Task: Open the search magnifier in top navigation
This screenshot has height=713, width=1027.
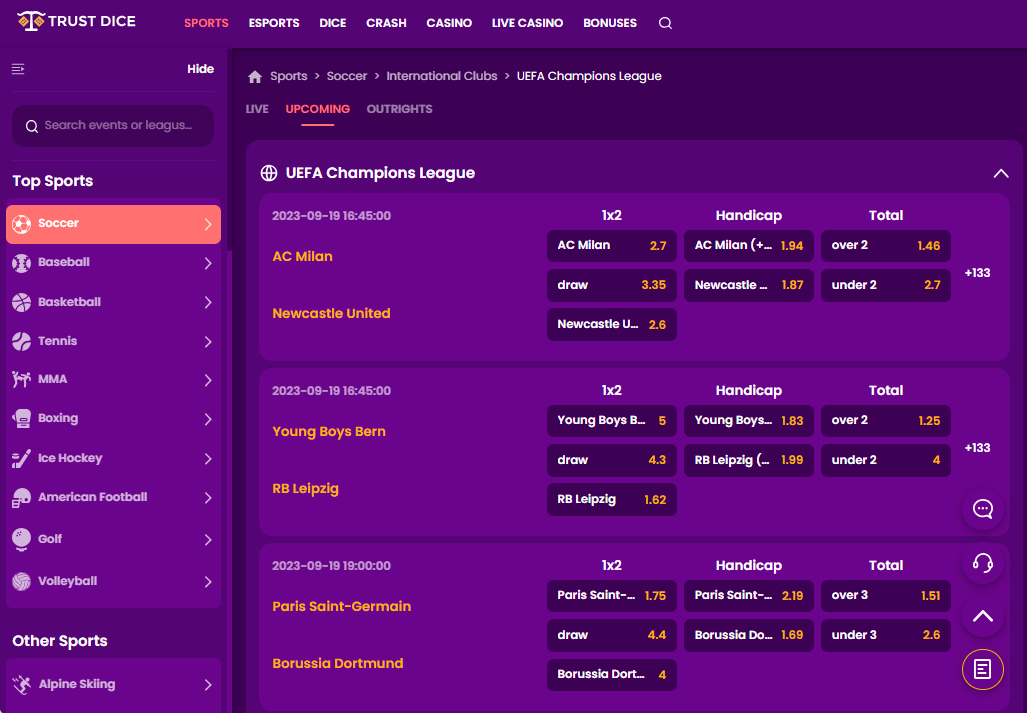Action: point(665,23)
